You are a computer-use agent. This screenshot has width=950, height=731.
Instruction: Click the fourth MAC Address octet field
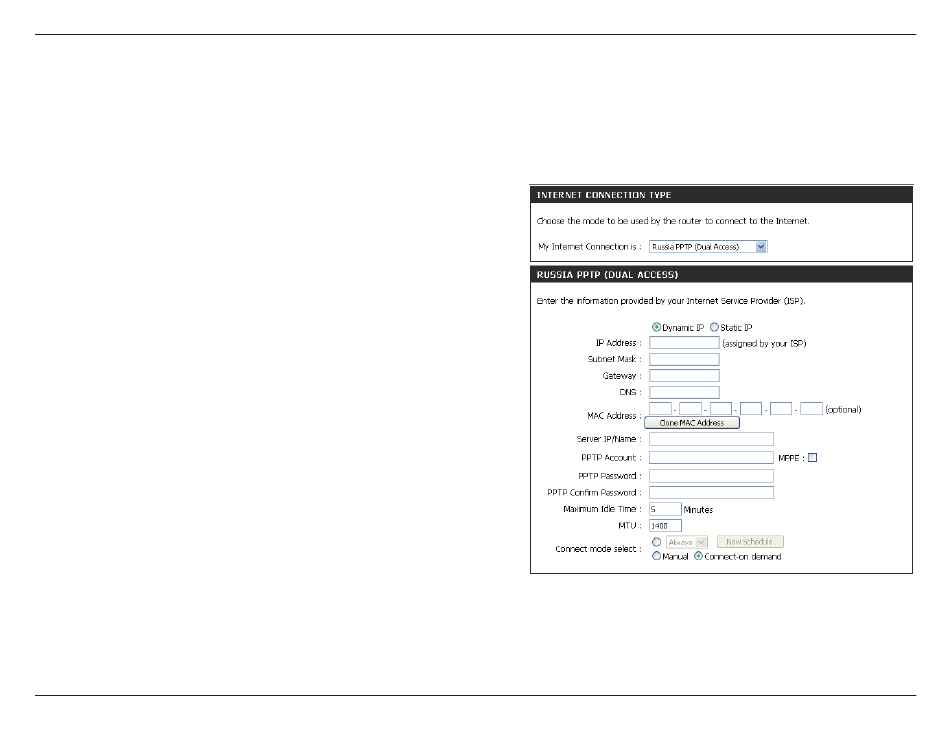pyautogui.click(x=751, y=409)
